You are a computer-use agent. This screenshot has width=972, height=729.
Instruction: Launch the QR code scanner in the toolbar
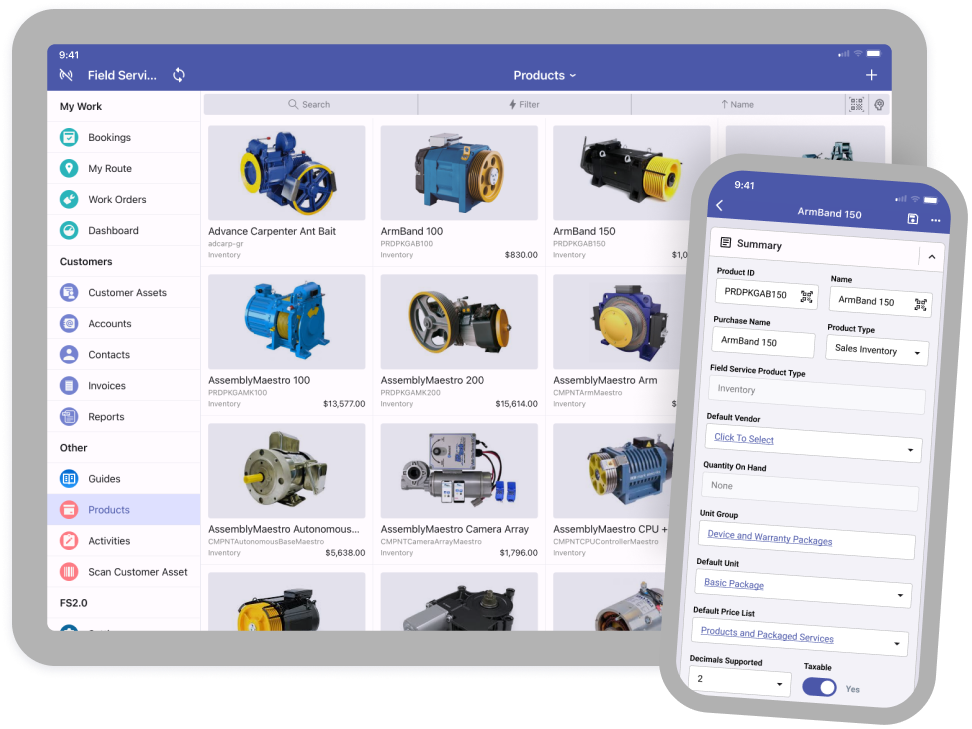pos(857,104)
